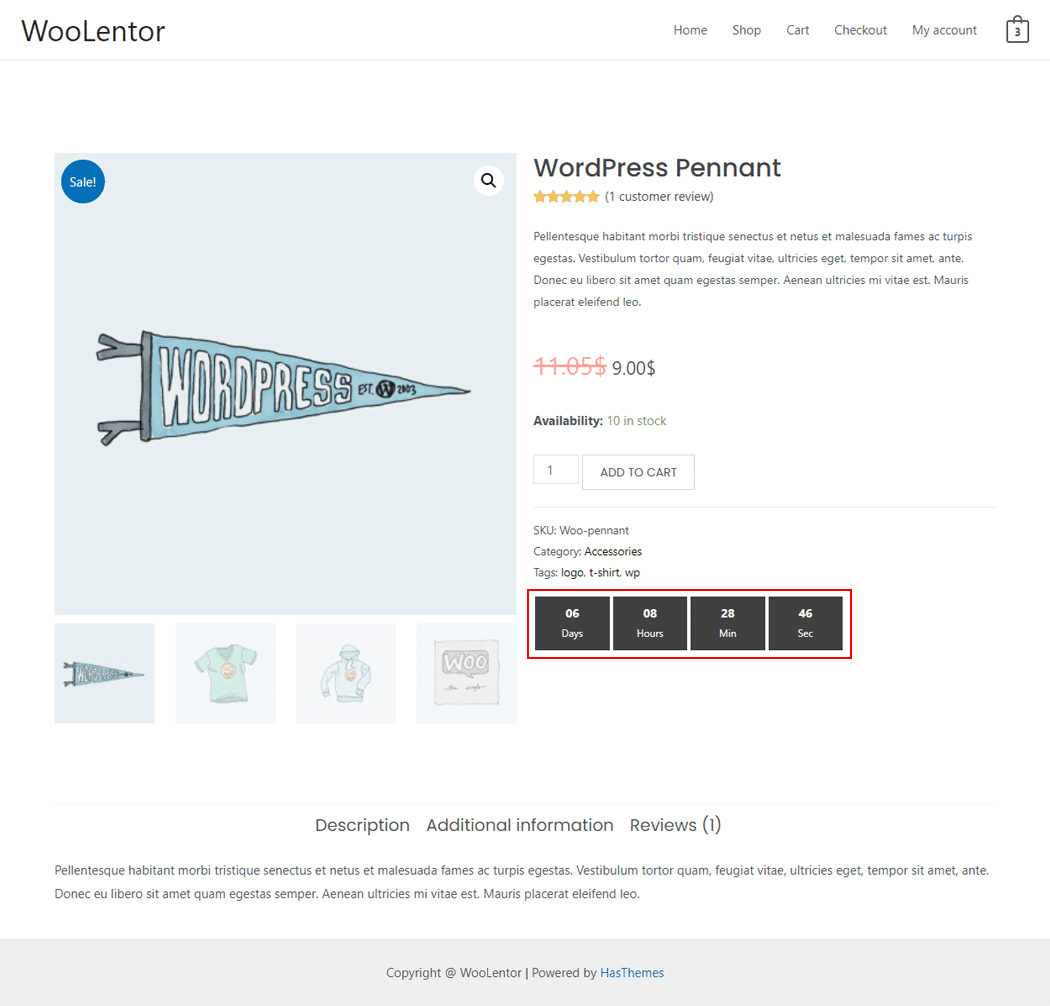Click the magnifier zoom icon on image
The height and width of the screenshot is (1006, 1050).
pyautogui.click(x=488, y=180)
